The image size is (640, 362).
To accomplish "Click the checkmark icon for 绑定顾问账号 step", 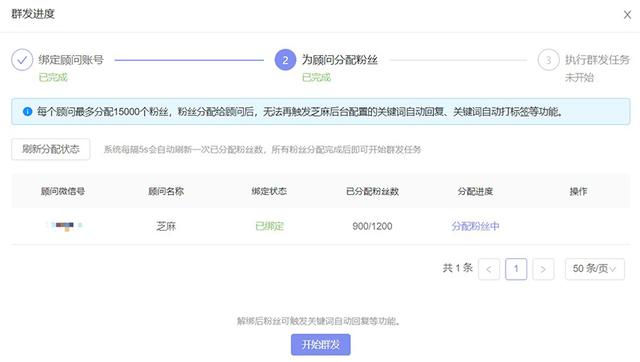I will (22, 60).
